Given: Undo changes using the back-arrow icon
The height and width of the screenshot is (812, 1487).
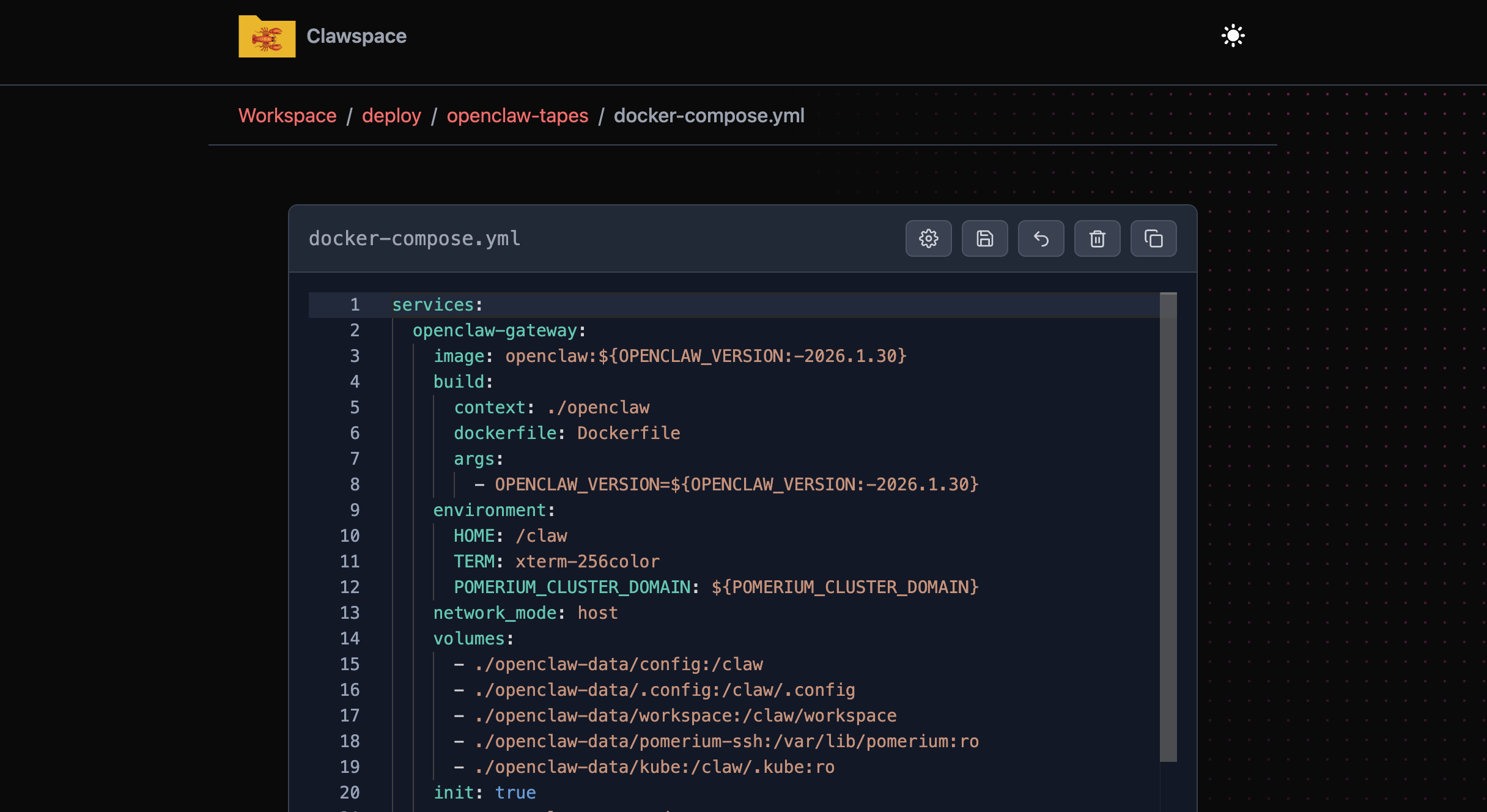Looking at the screenshot, I should click(1041, 238).
